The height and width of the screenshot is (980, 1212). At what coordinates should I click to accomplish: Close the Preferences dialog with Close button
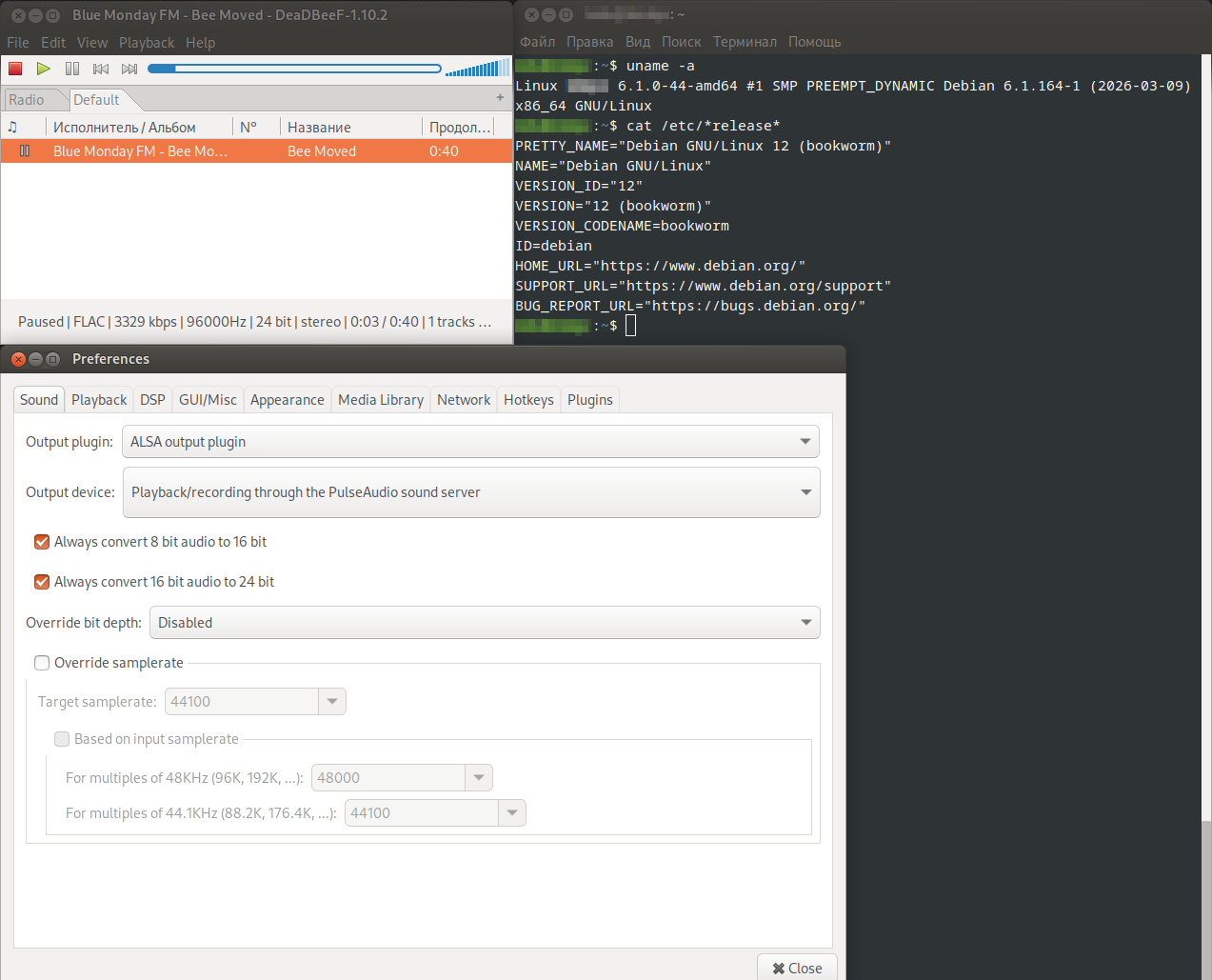click(797, 968)
